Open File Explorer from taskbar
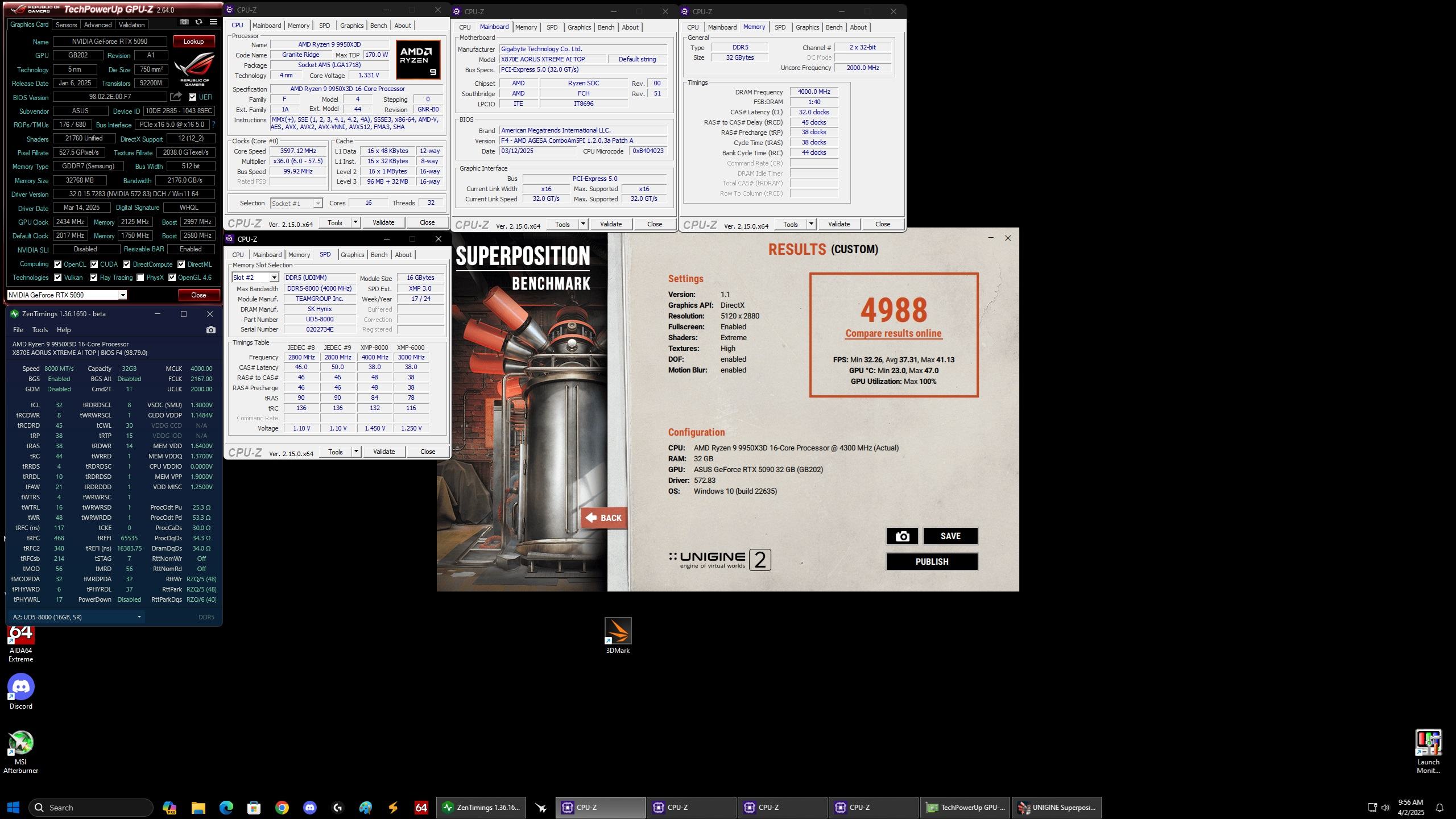The width and height of the screenshot is (1456, 819). click(x=198, y=807)
